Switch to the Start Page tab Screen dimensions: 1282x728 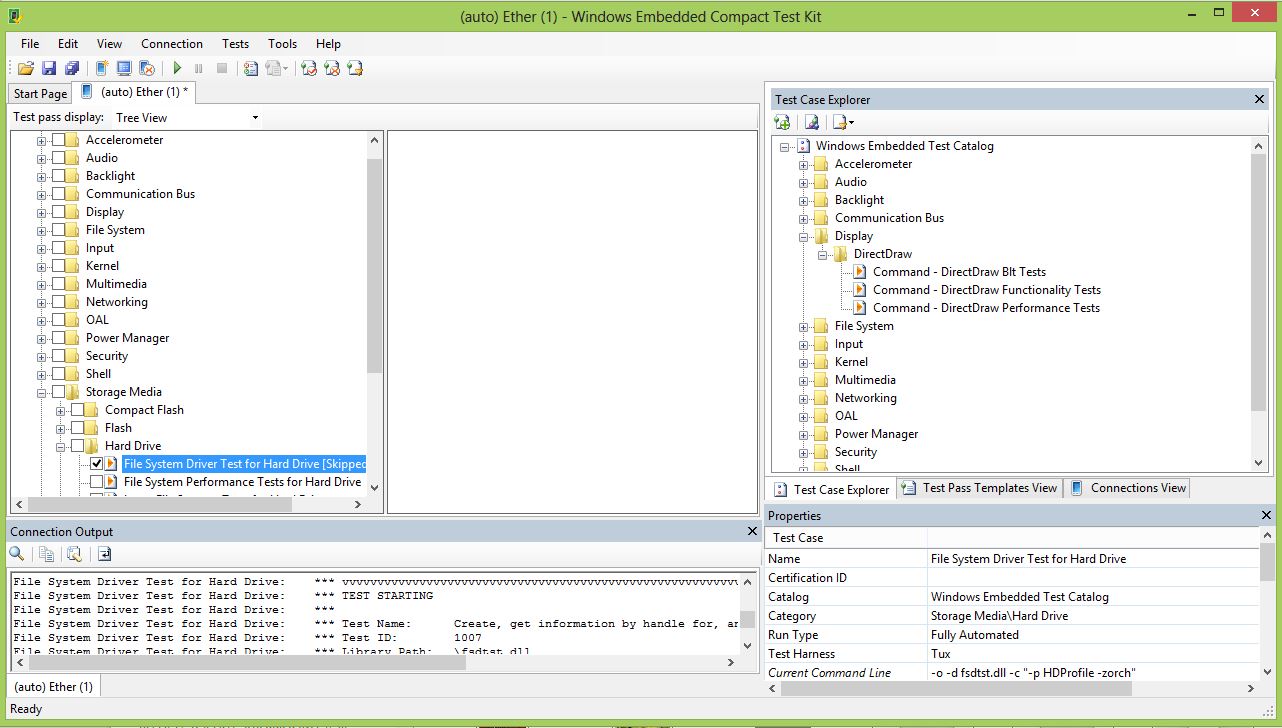40,94
